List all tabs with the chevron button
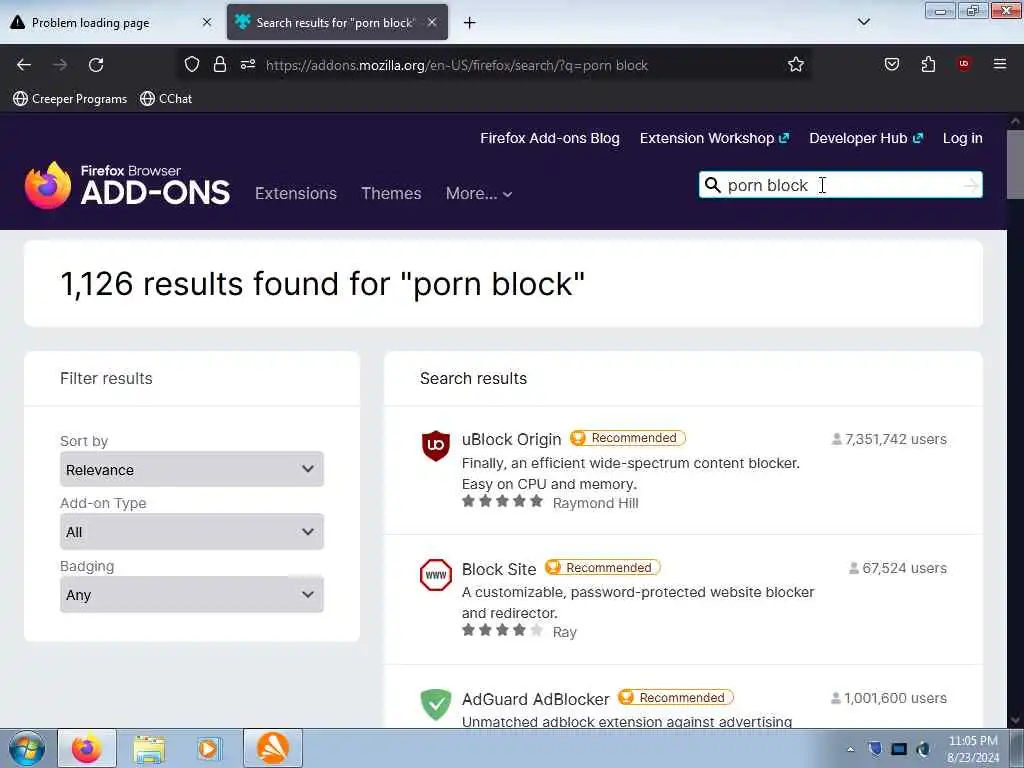1024x768 pixels. [863, 22]
